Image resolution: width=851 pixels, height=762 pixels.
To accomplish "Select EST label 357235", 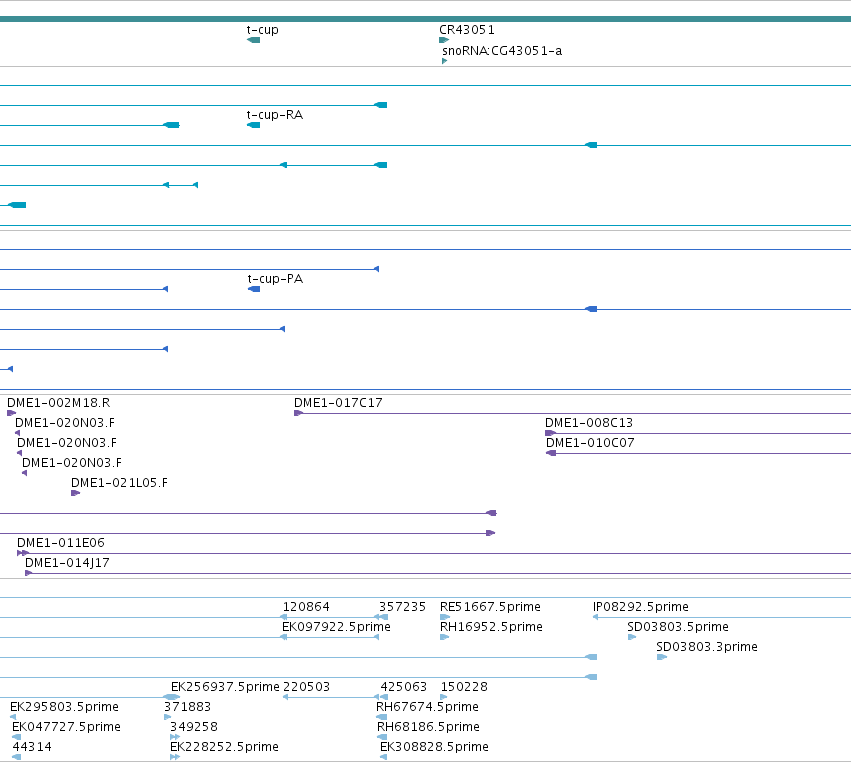I will click(x=402, y=607).
